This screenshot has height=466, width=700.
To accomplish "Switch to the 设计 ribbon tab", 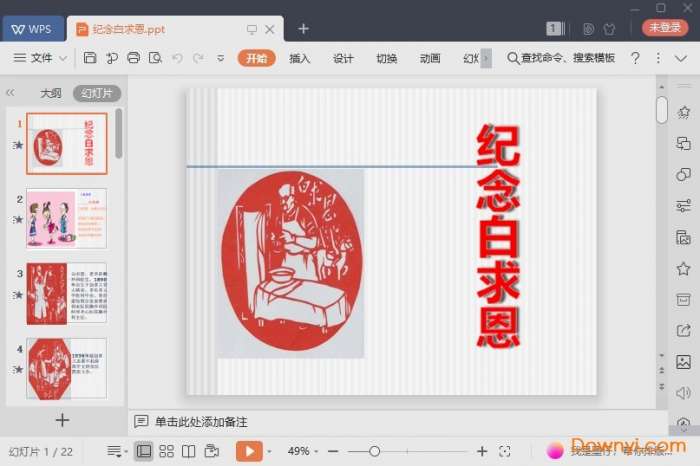I will 343,58.
